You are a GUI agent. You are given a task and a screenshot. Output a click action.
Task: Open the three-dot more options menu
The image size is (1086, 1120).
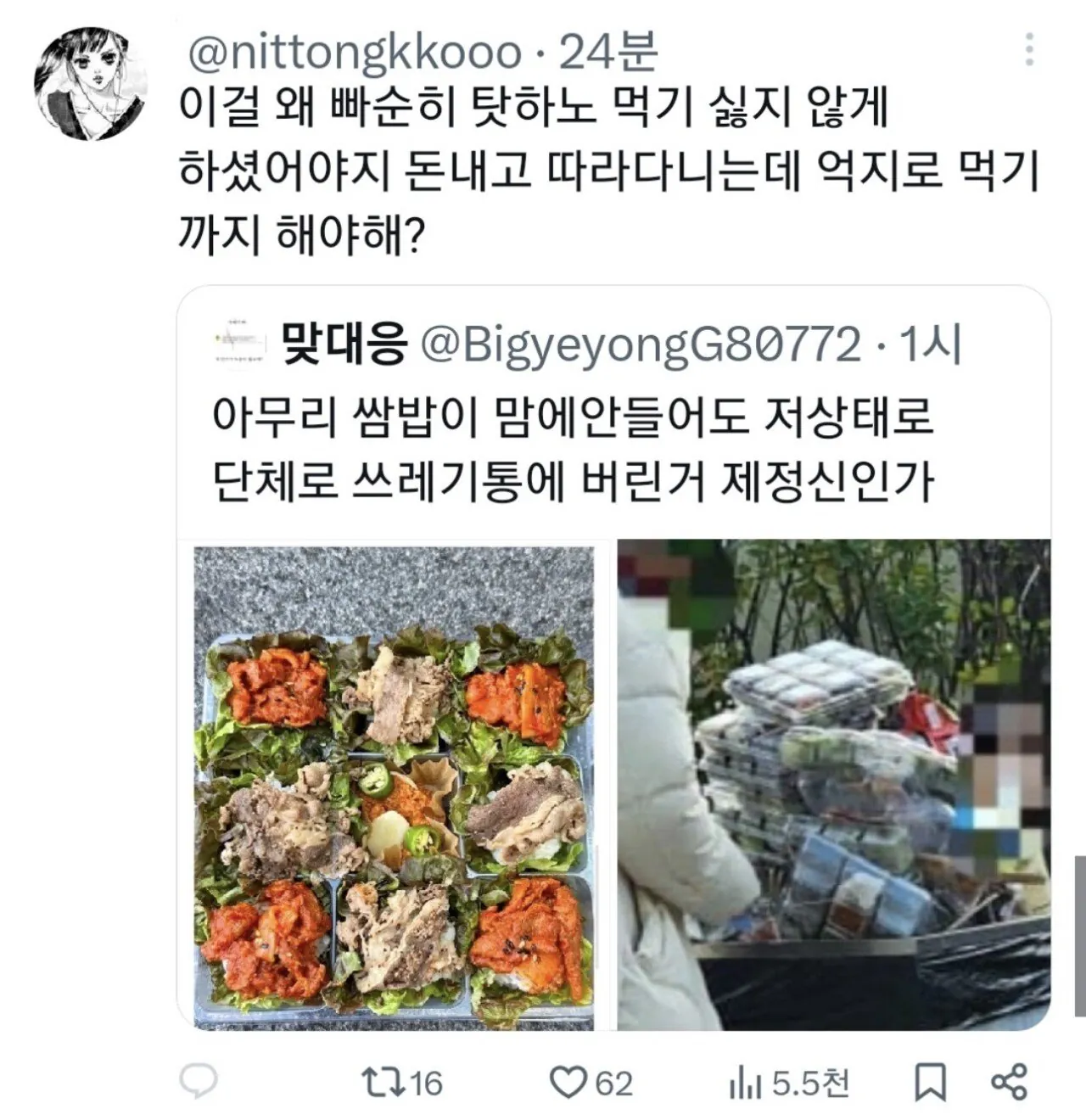pyautogui.click(x=1029, y=50)
